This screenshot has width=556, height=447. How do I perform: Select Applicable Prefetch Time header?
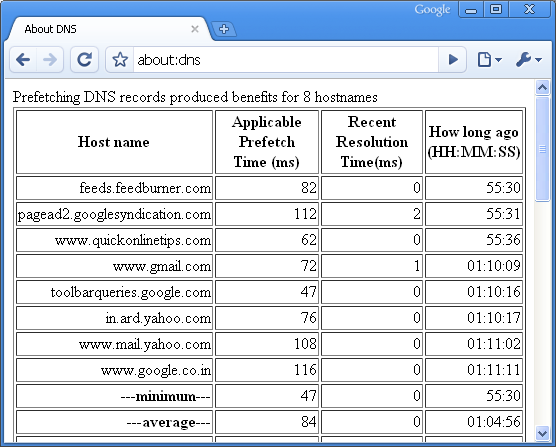[x=267, y=142]
